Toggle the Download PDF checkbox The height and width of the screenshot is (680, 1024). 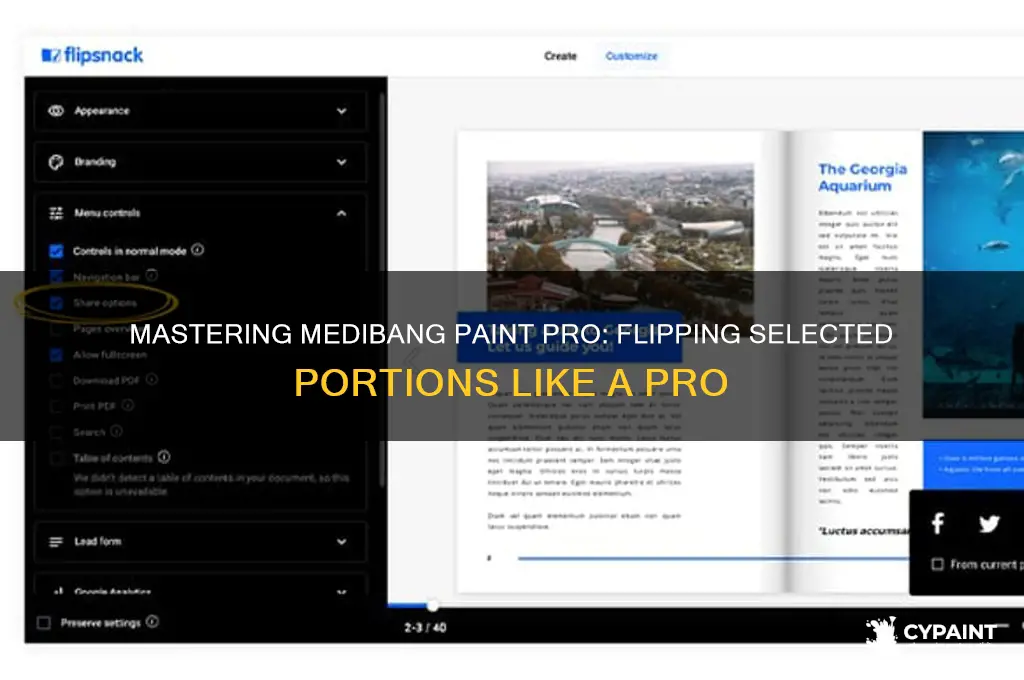pyautogui.click(x=56, y=381)
